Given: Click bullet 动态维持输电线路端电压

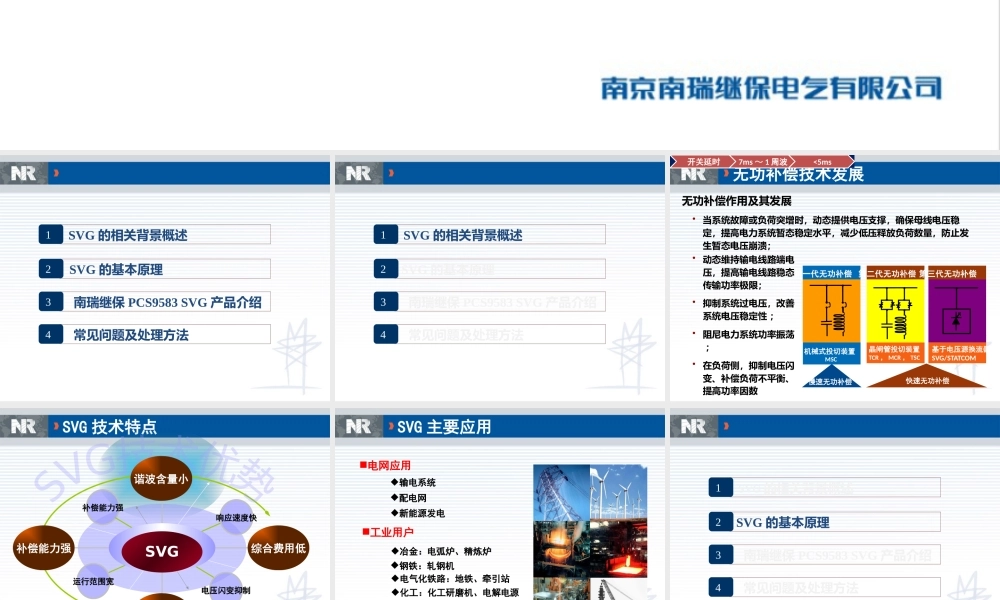Looking at the screenshot, I should [x=749, y=272].
